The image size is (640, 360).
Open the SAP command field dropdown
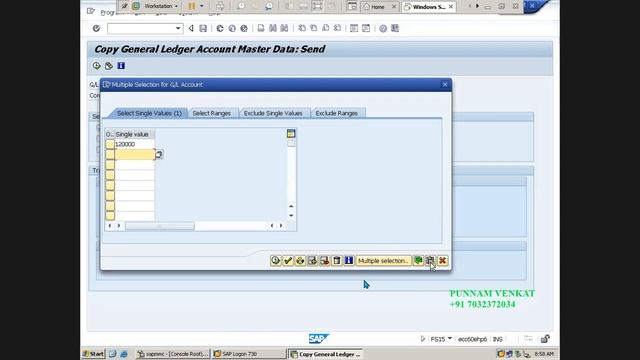coord(178,28)
